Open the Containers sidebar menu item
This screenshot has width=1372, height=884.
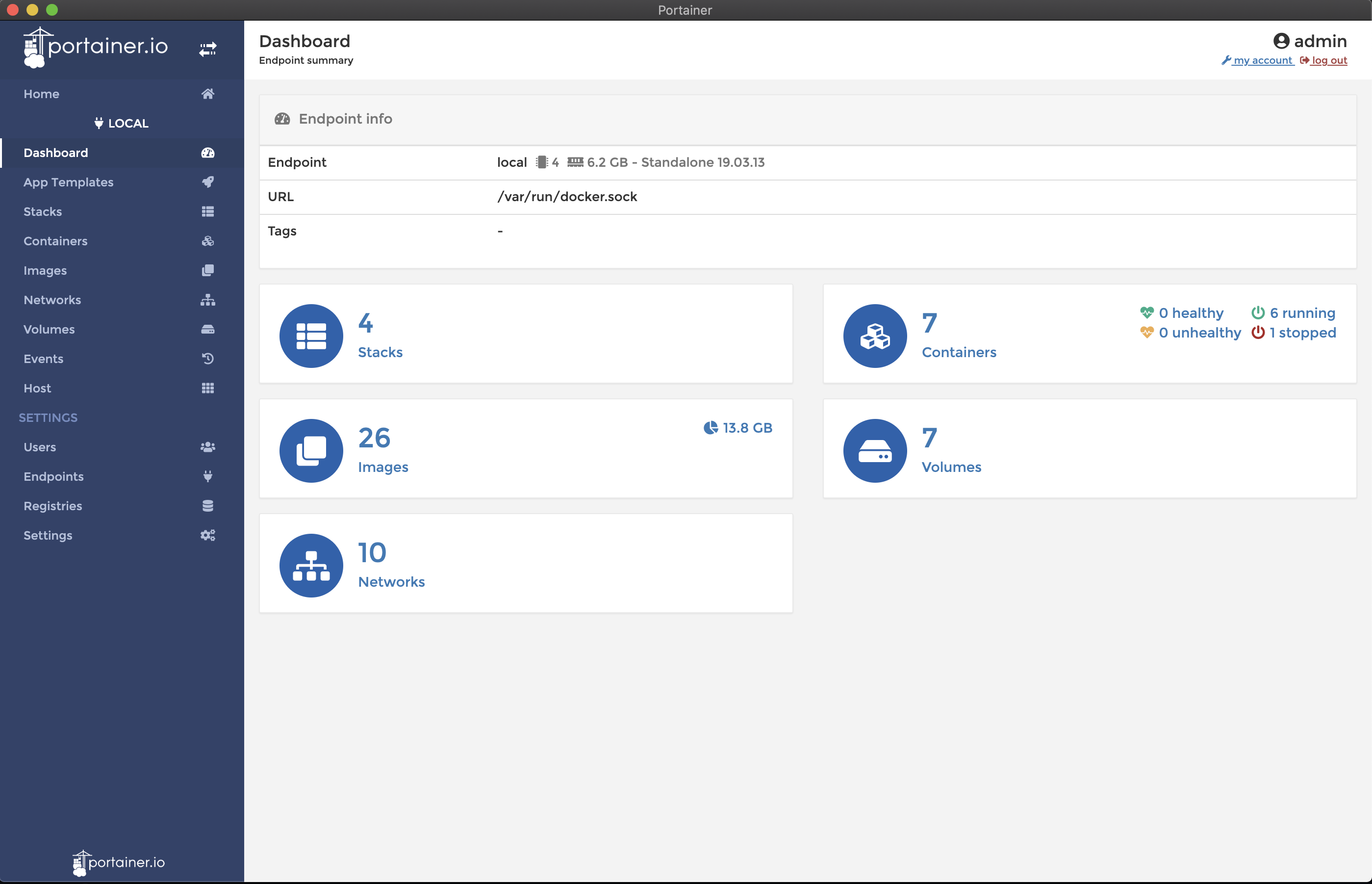[x=56, y=241]
